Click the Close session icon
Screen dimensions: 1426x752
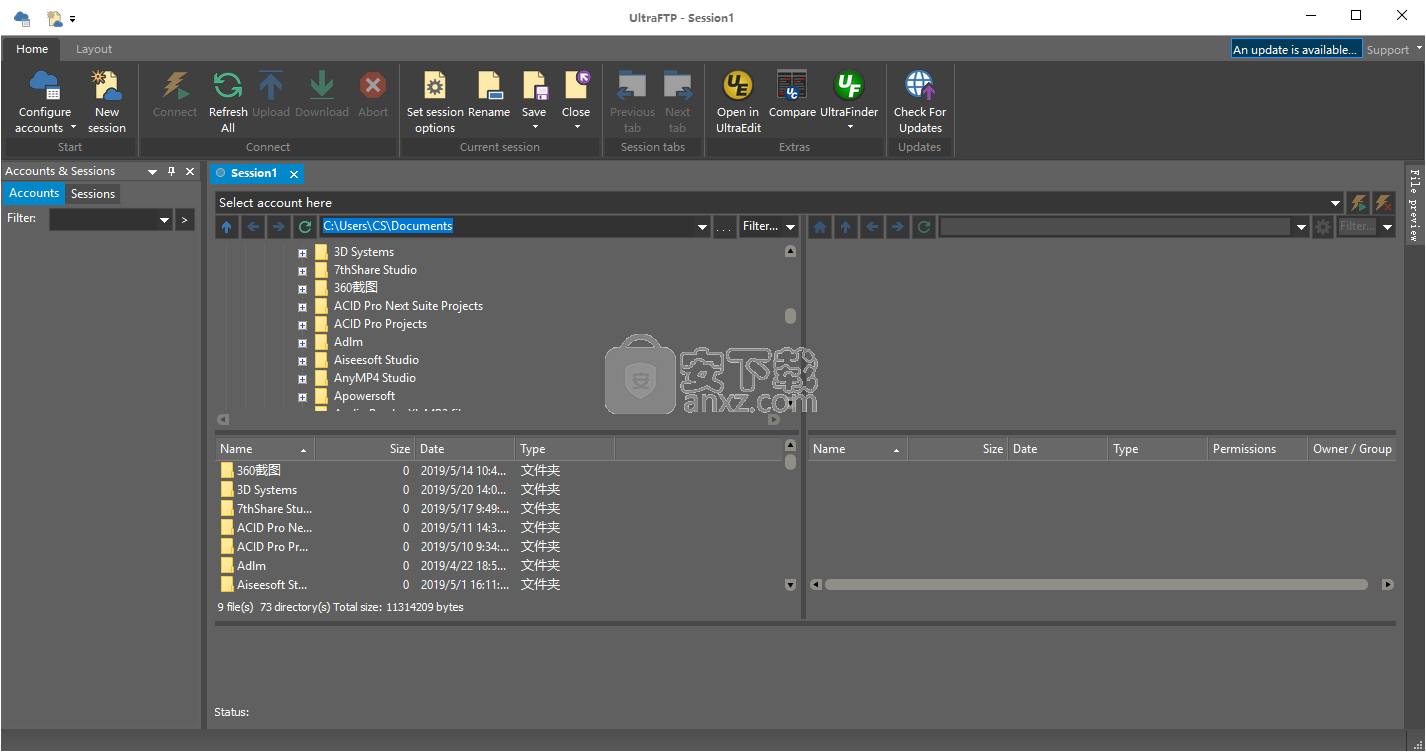576,92
